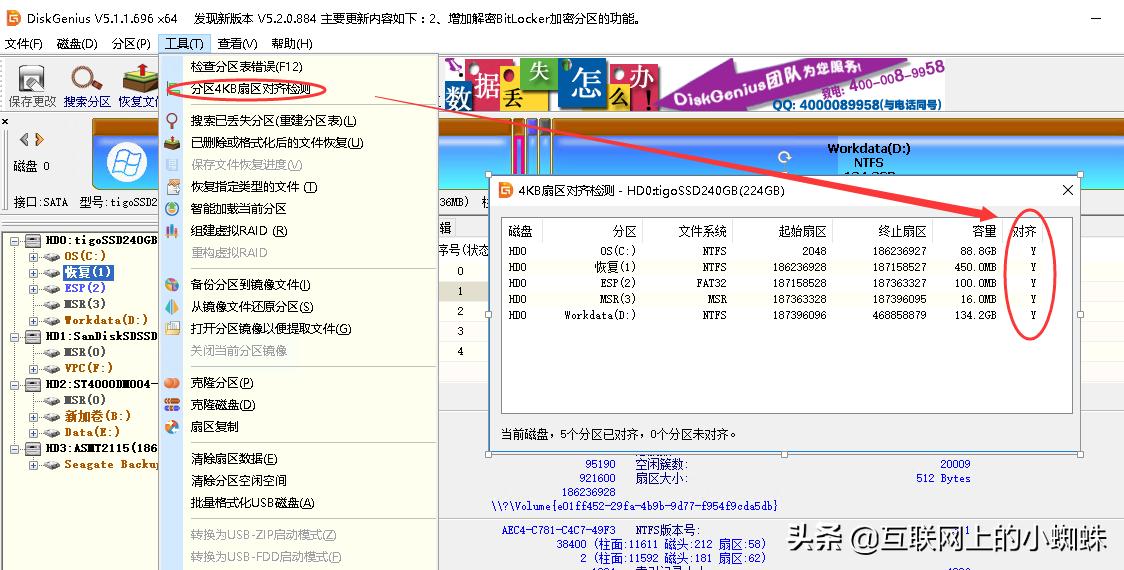Viewport: 1124px width, 570px height.
Task: Open the 分区(P) menu
Action: click(131, 44)
